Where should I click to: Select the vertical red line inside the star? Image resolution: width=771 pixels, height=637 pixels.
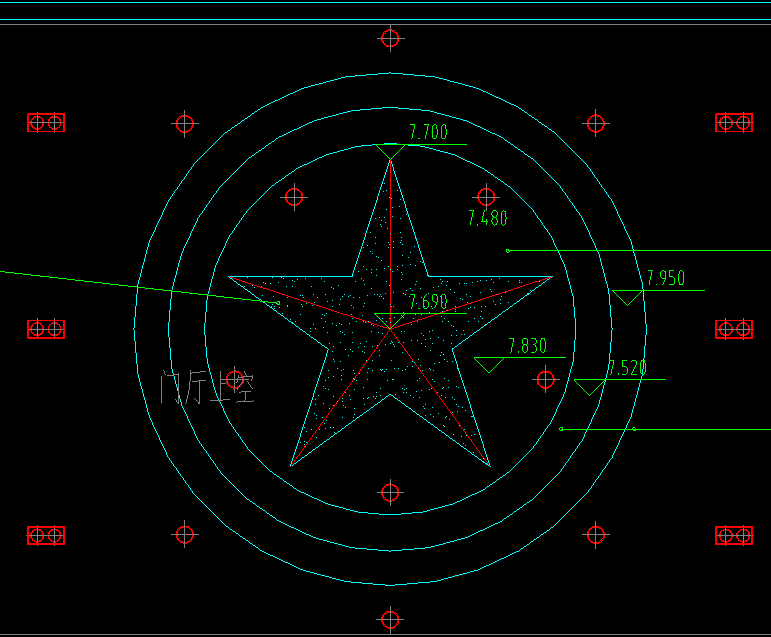click(390, 244)
